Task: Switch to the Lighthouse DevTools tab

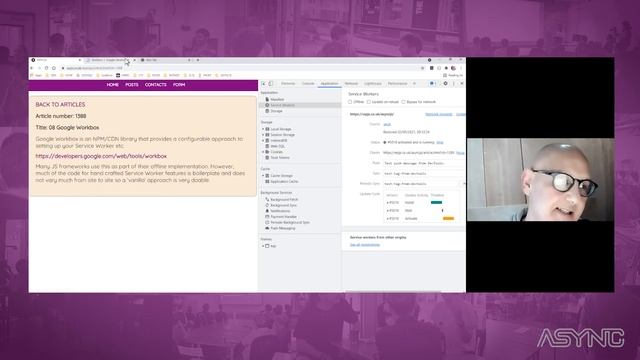Action: point(373,84)
